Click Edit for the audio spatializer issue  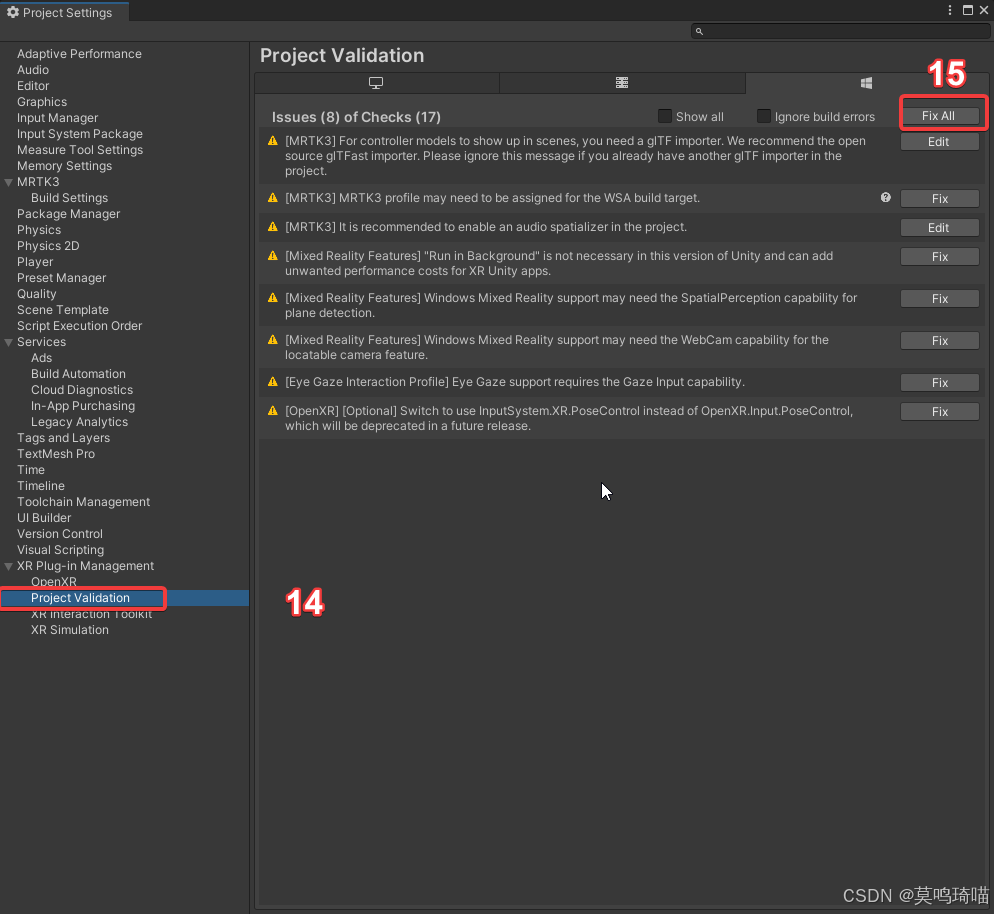point(939,228)
